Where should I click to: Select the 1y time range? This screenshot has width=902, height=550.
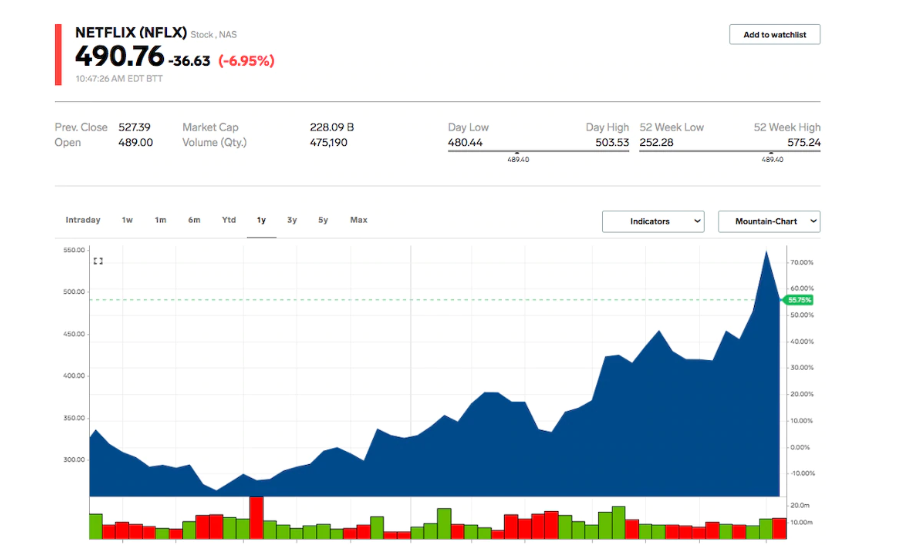pyautogui.click(x=261, y=220)
